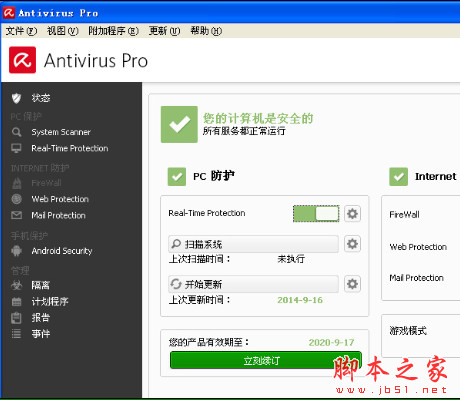Open 隔离 in the sidebar
The image size is (460, 401).
41,285
